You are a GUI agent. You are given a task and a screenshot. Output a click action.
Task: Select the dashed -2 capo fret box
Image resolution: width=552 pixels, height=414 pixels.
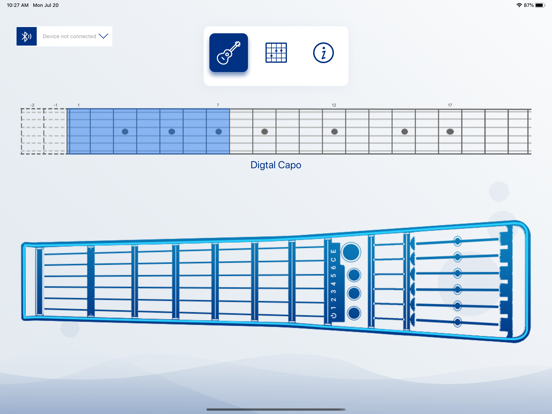[32, 131]
